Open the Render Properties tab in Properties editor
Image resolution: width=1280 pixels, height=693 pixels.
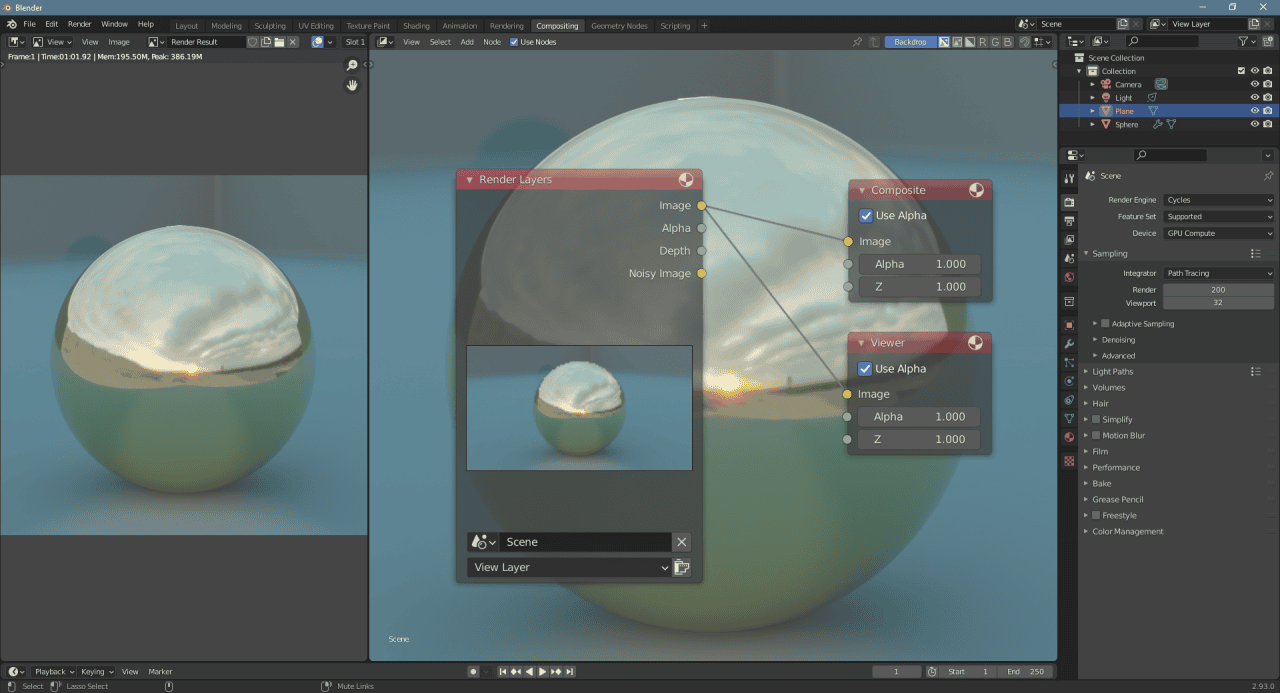click(x=1068, y=199)
